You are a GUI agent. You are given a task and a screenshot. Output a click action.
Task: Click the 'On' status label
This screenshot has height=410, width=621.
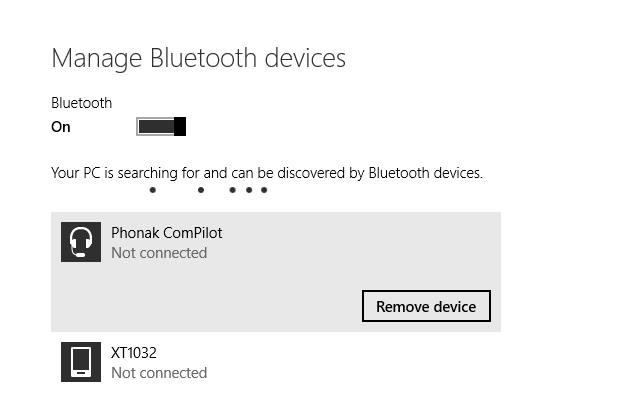point(61,127)
